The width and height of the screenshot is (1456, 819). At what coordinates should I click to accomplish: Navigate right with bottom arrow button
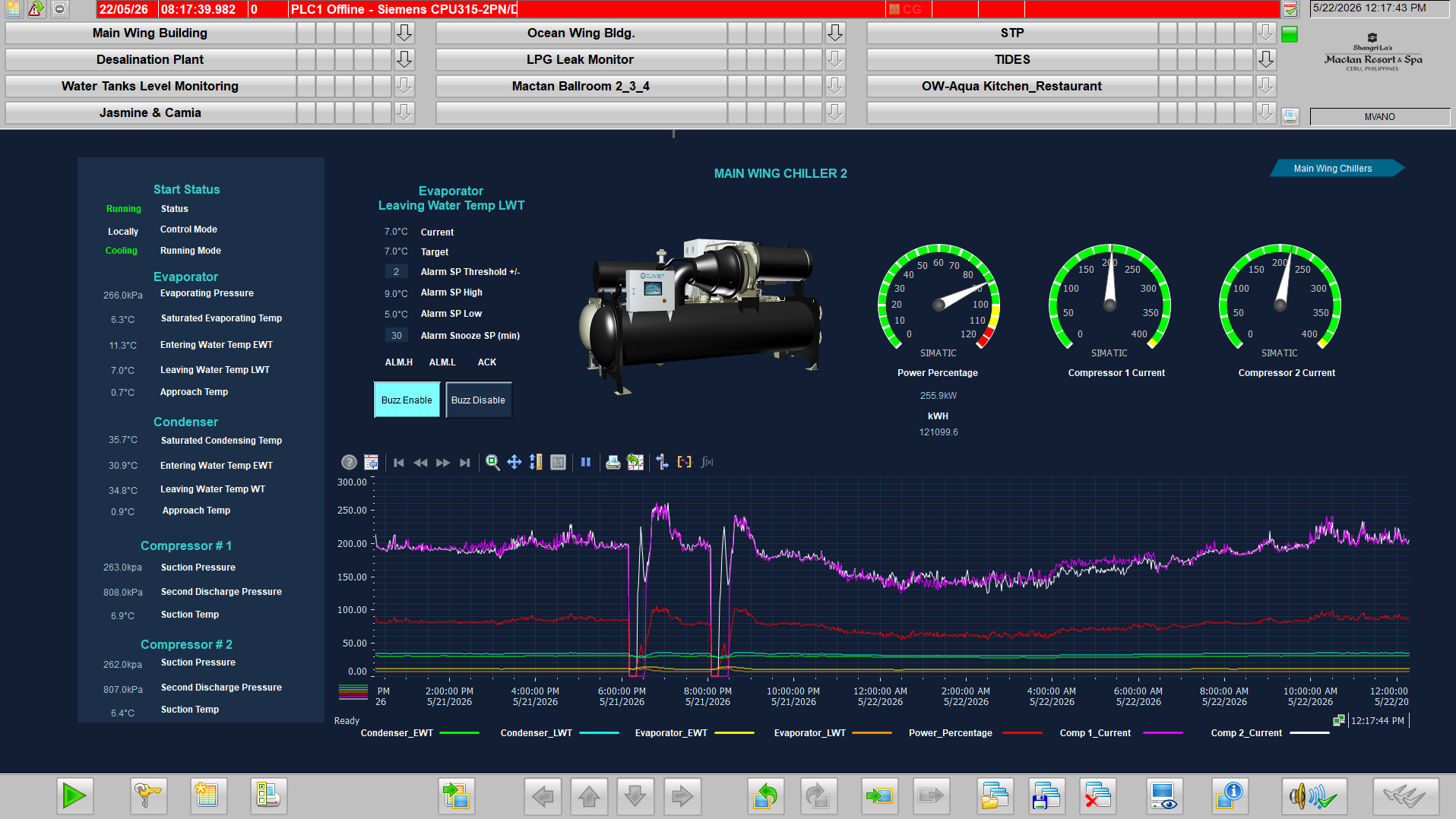[x=682, y=796]
